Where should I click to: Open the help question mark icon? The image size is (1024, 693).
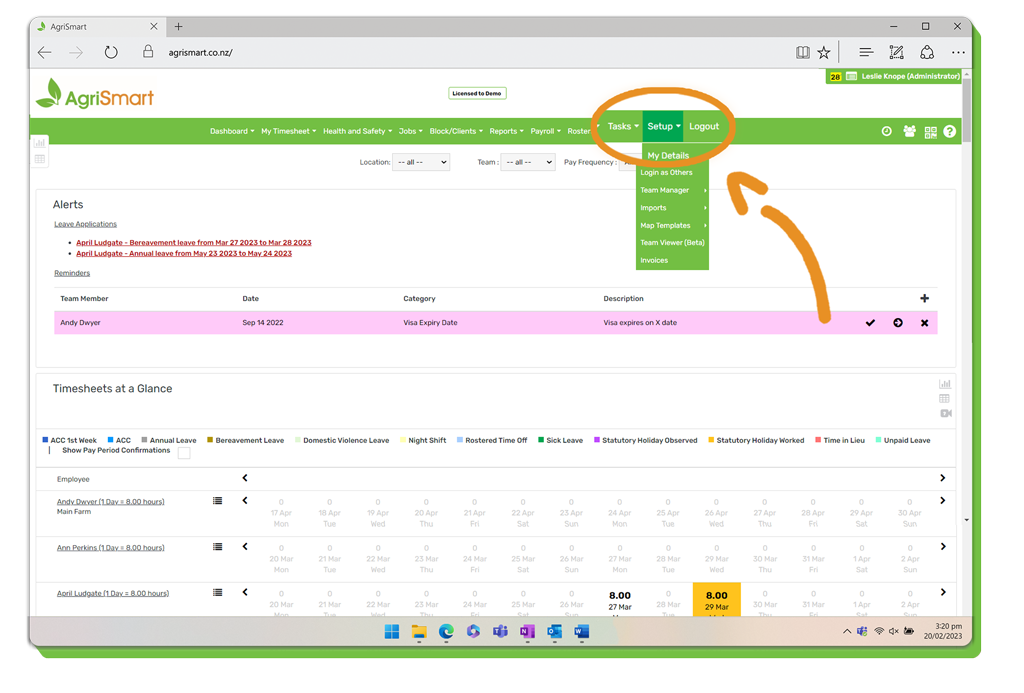point(950,132)
